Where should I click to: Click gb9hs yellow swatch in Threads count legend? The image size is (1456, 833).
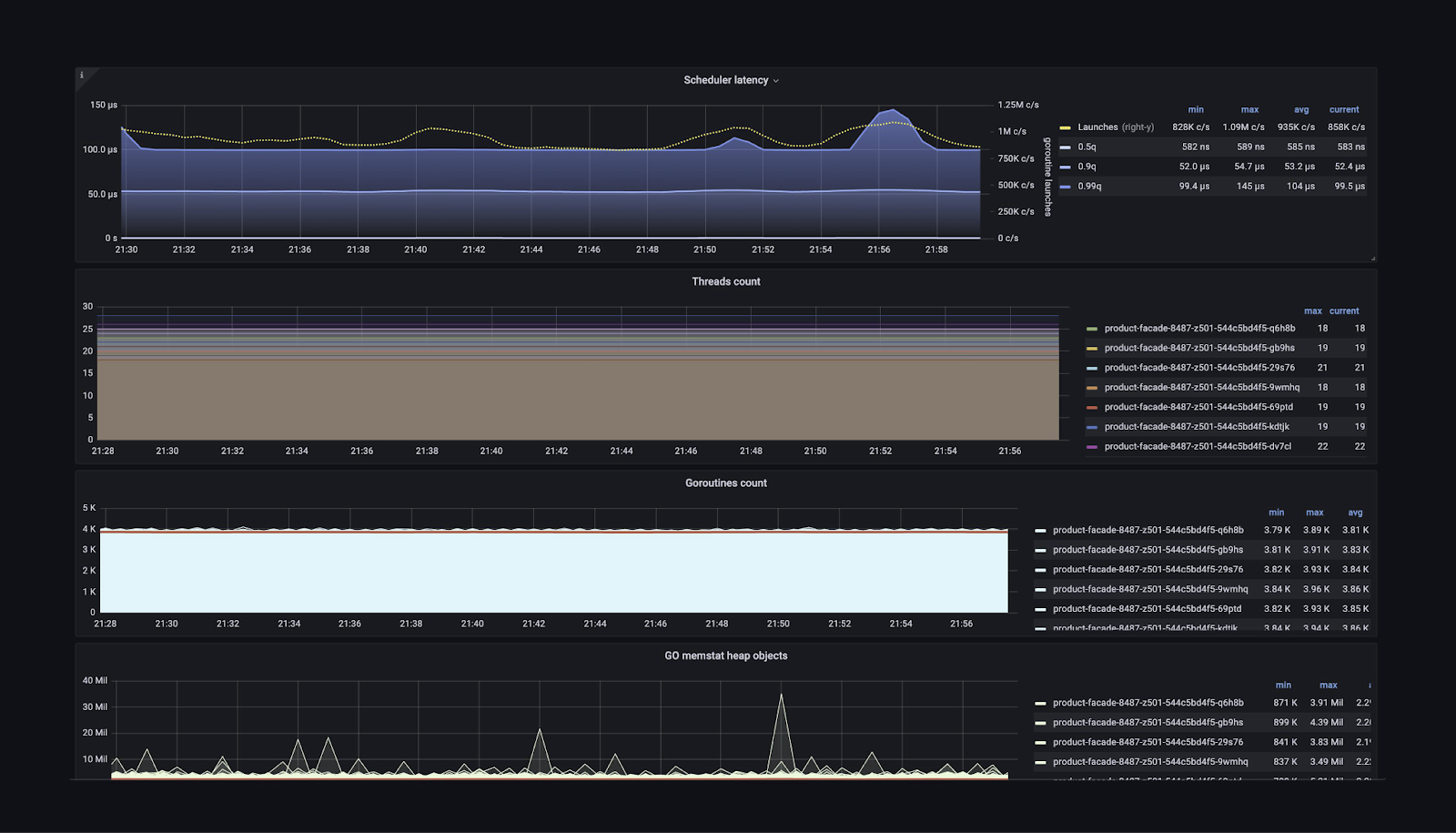point(1092,349)
